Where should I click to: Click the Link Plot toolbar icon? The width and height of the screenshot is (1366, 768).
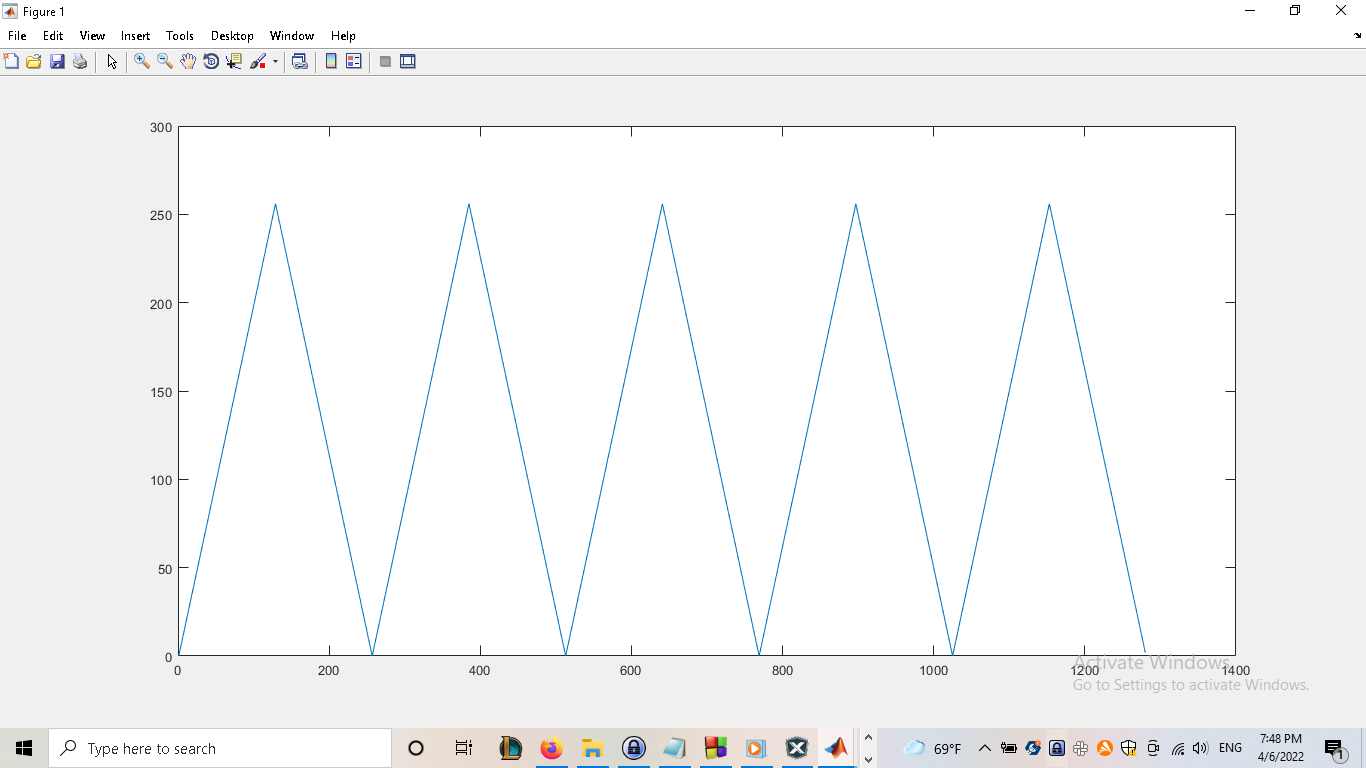(299, 61)
